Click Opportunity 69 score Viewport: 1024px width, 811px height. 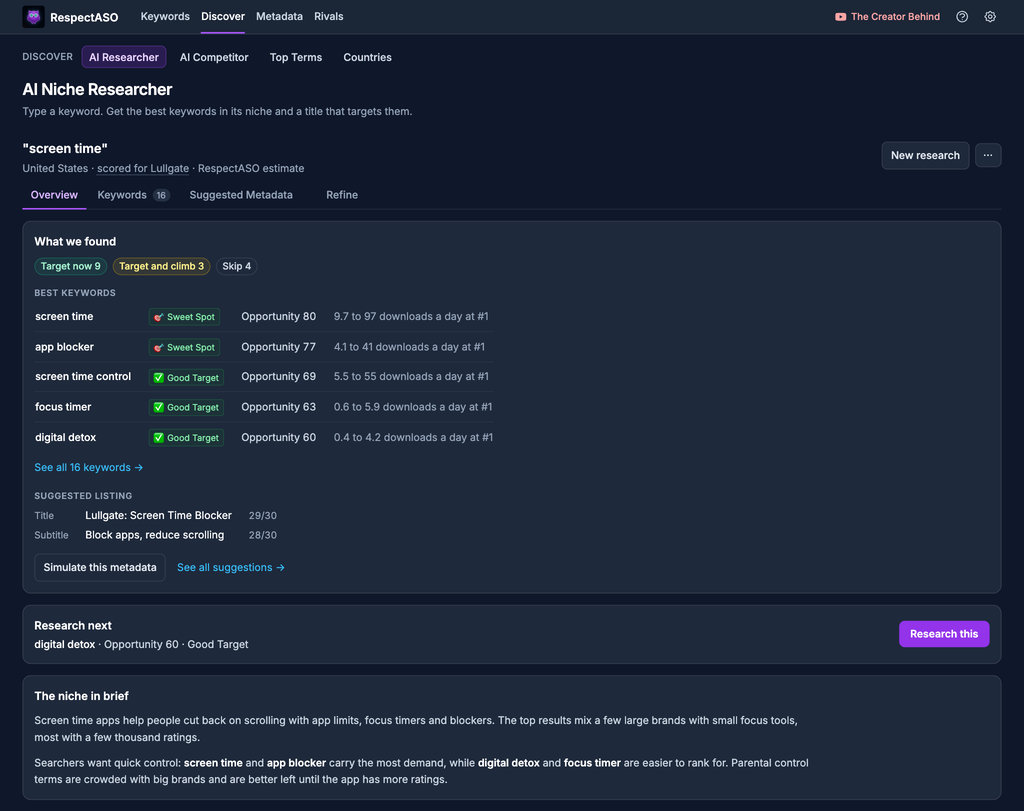coord(278,377)
